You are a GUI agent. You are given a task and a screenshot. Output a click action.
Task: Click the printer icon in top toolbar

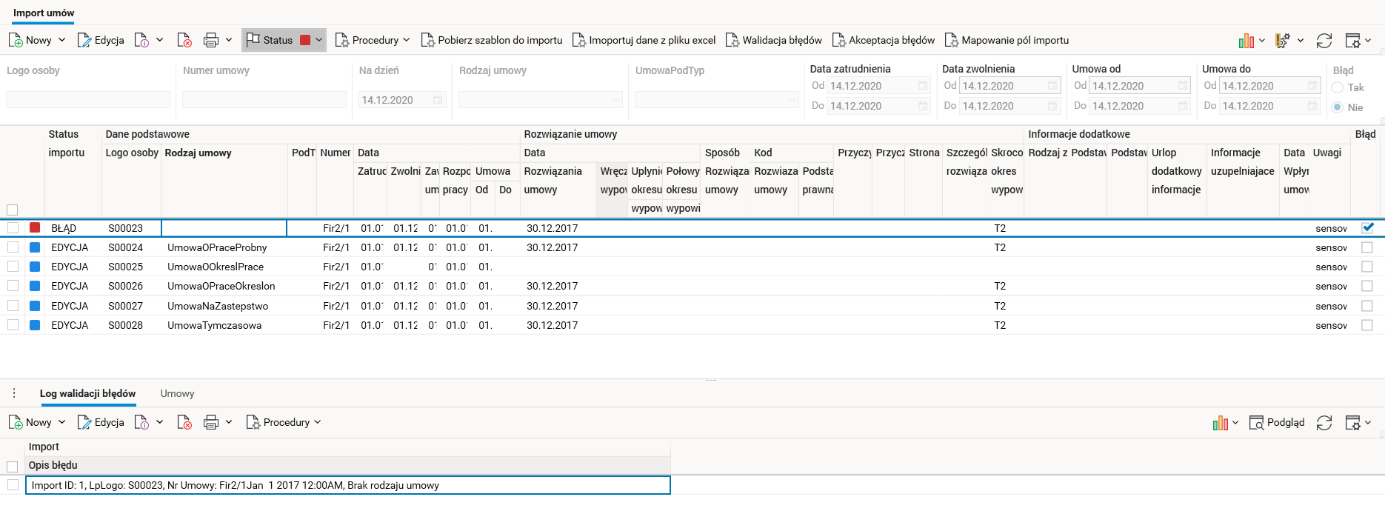[x=211, y=40]
